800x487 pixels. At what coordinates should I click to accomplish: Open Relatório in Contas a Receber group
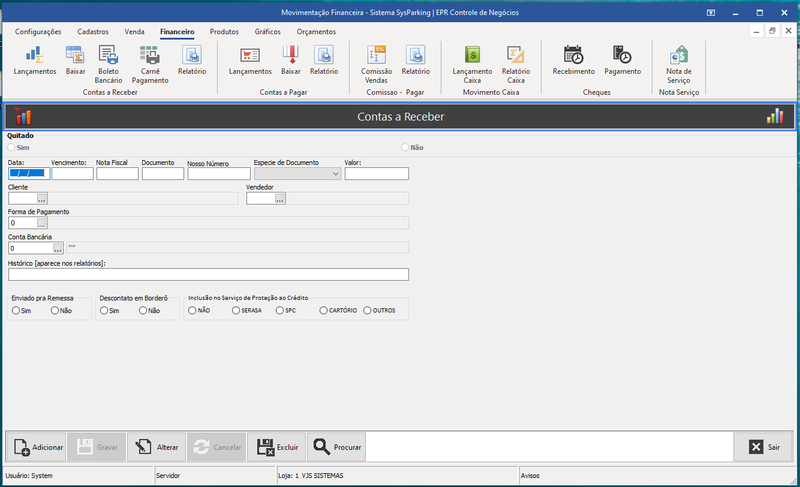click(x=192, y=60)
